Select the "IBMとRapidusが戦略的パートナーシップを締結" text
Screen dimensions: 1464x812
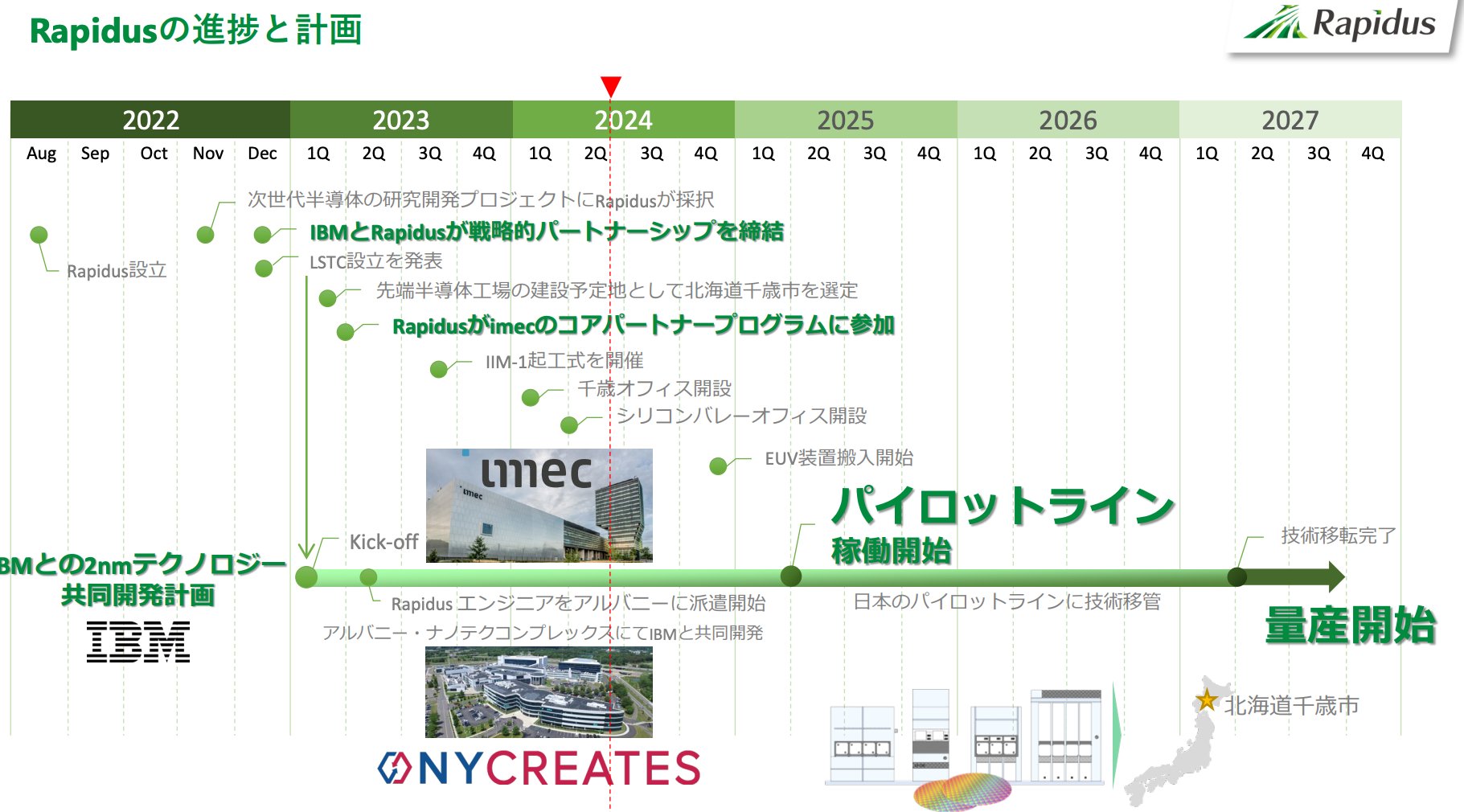click(x=547, y=232)
